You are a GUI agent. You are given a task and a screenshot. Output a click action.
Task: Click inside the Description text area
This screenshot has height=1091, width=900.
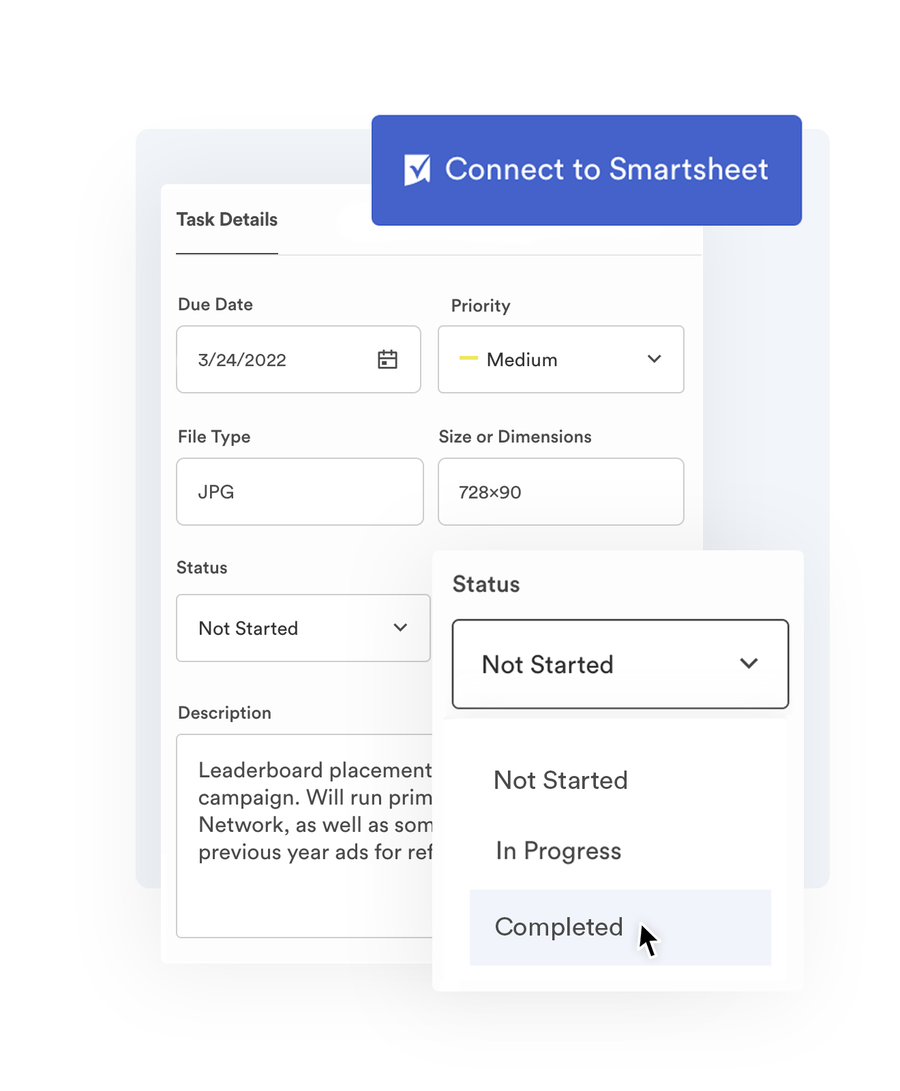[x=300, y=880]
